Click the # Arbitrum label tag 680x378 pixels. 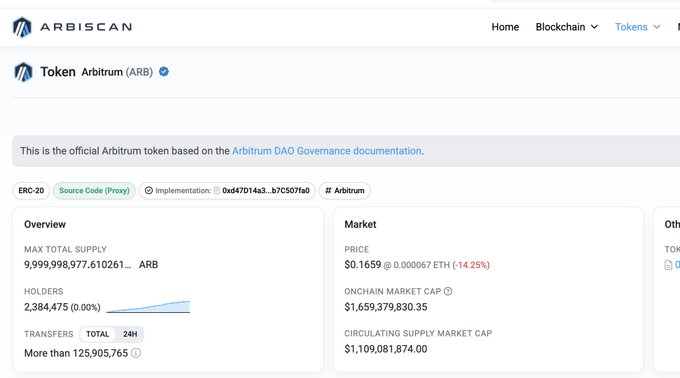coord(345,191)
